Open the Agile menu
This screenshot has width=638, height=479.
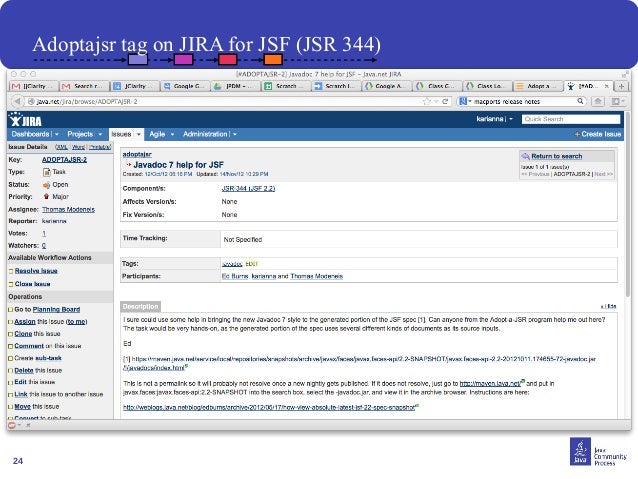tap(157, 134)
